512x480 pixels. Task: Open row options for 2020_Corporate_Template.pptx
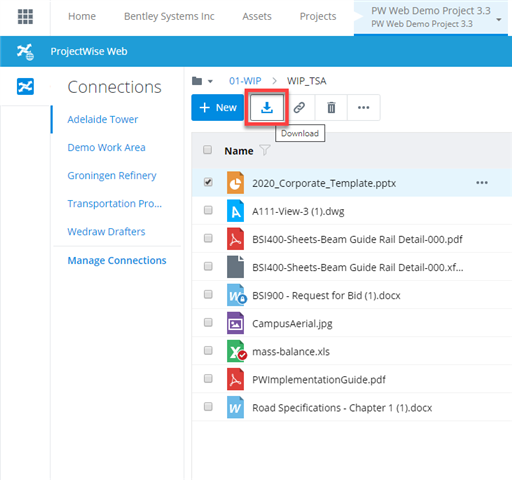click(482, 183)
